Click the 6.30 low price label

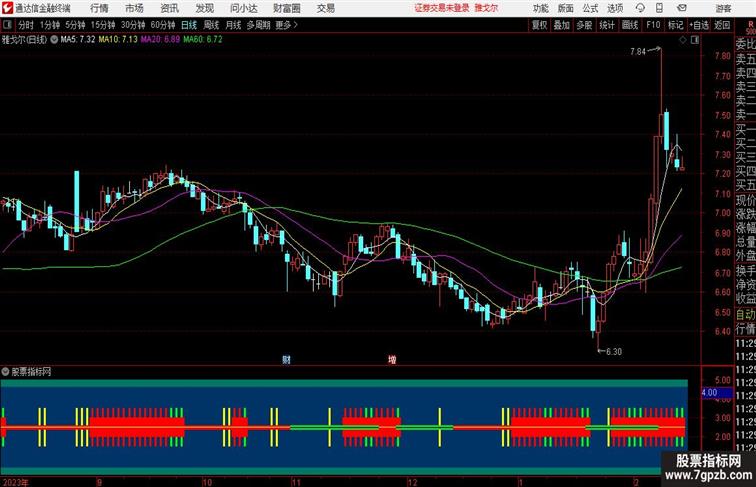(x=614, y=352)
